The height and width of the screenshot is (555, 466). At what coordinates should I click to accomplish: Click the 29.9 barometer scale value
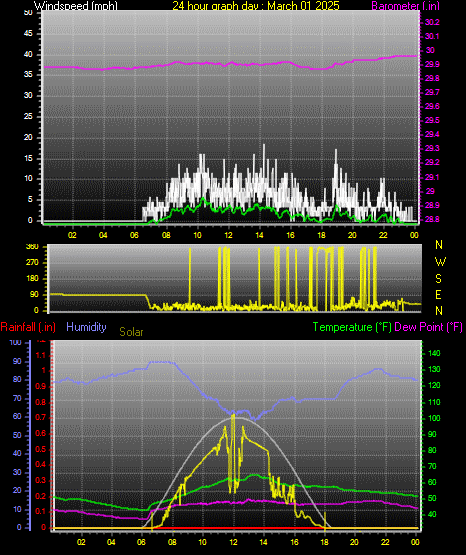pos(432,64)
